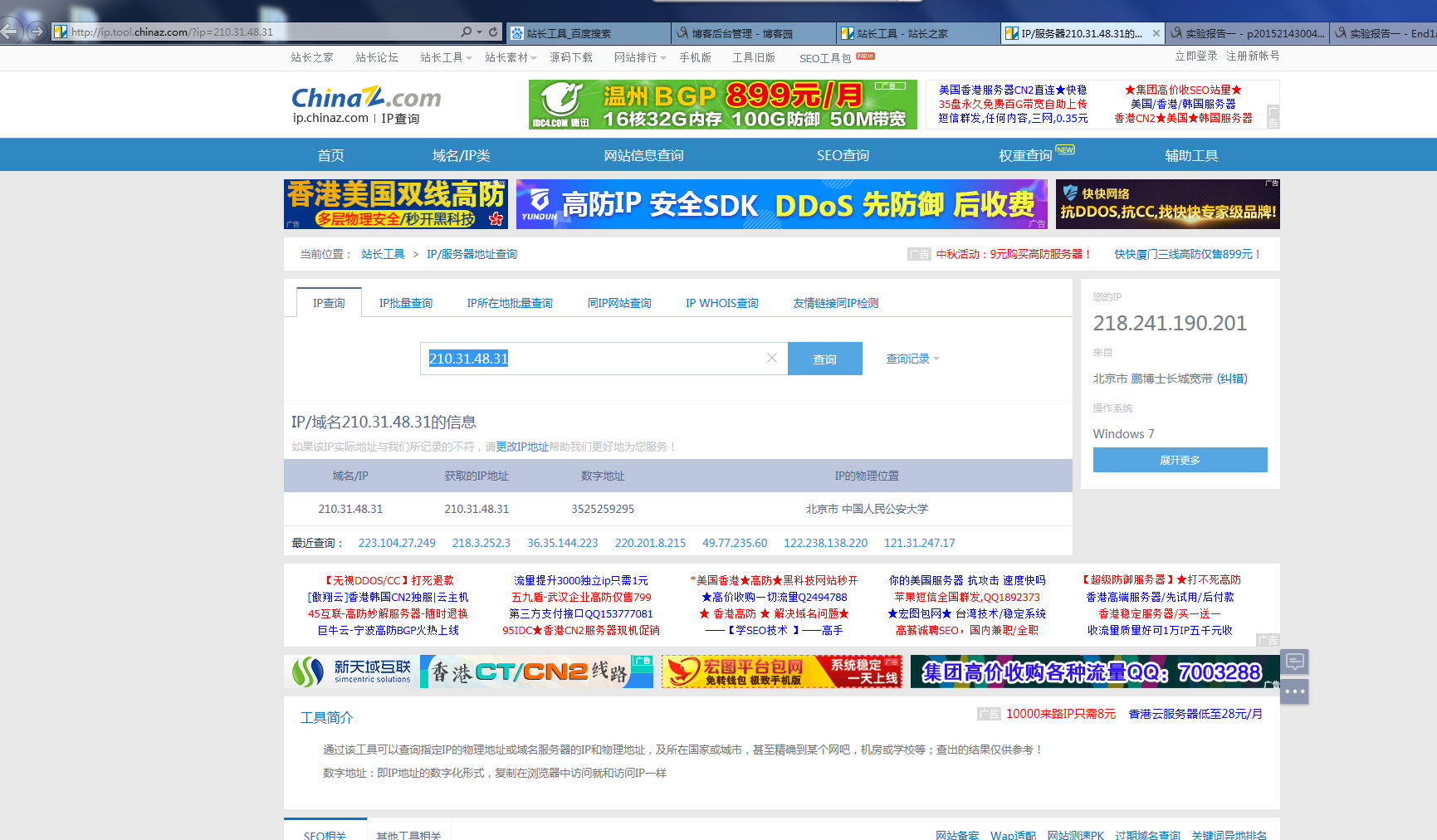Click the 香港美国双线高防 banner ad
This screenshot has height=840, width=1437.
[x=396, y=204]
